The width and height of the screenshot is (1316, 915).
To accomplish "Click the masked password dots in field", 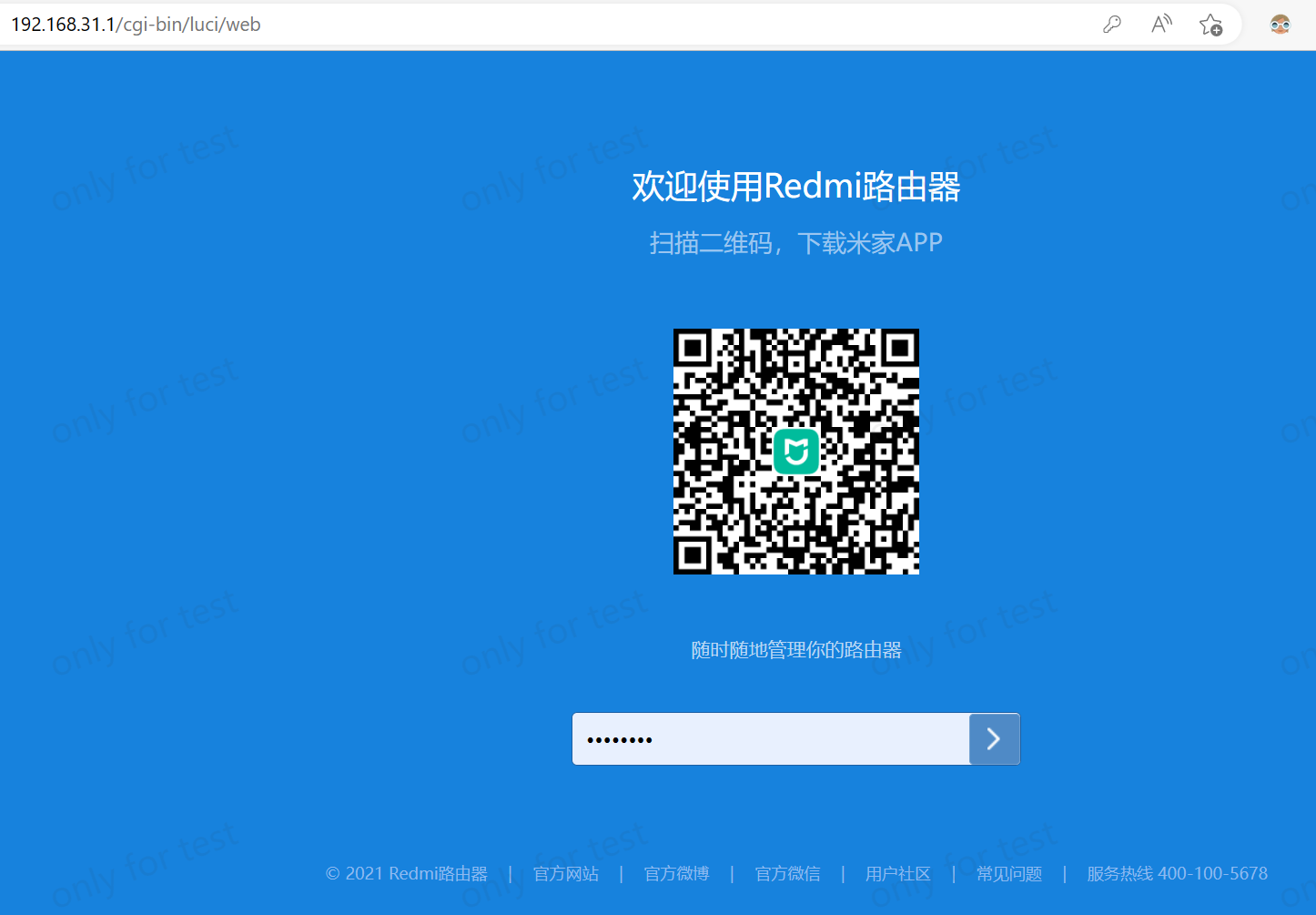I will (x=620, y=740).
